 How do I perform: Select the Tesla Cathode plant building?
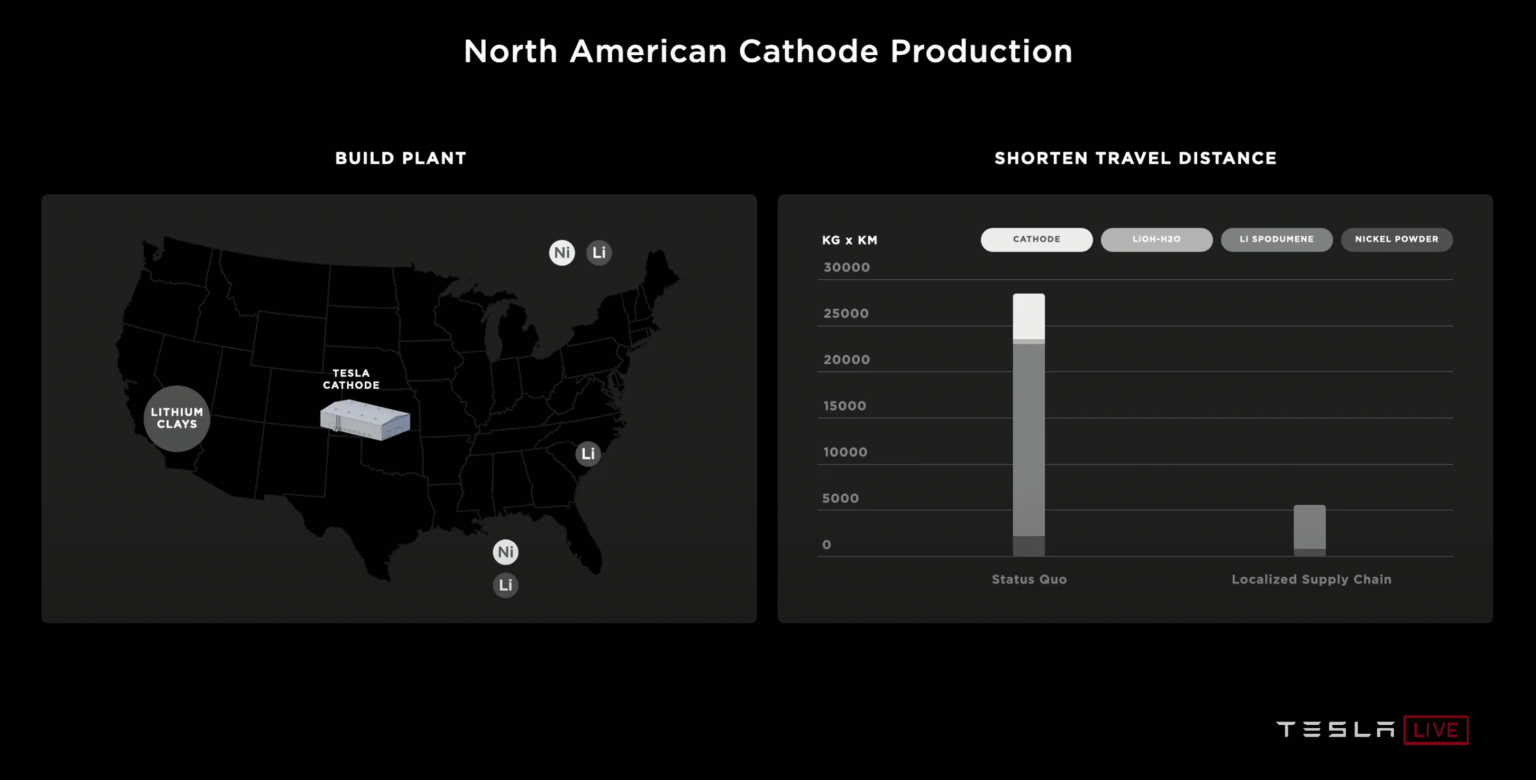tap(366, 419)
